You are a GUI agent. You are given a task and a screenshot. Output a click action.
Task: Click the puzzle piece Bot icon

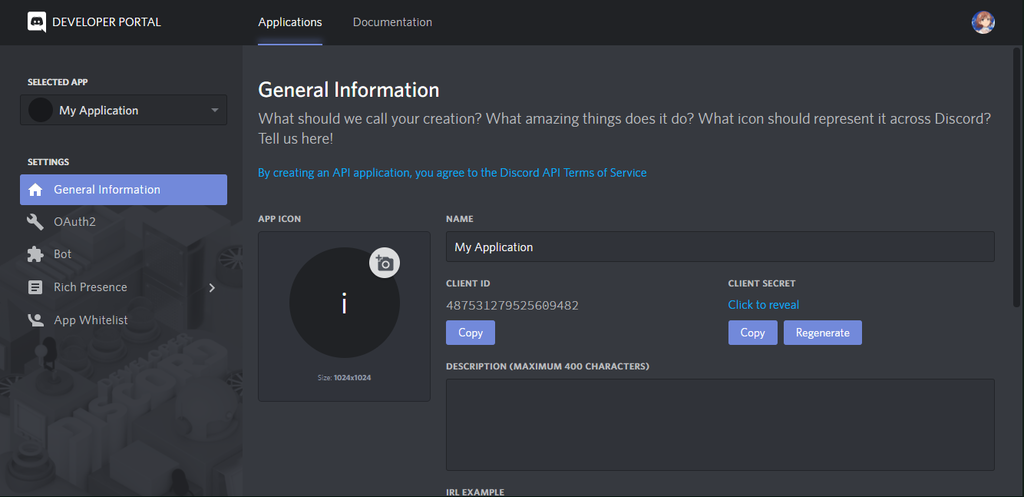tap(35, 254)
